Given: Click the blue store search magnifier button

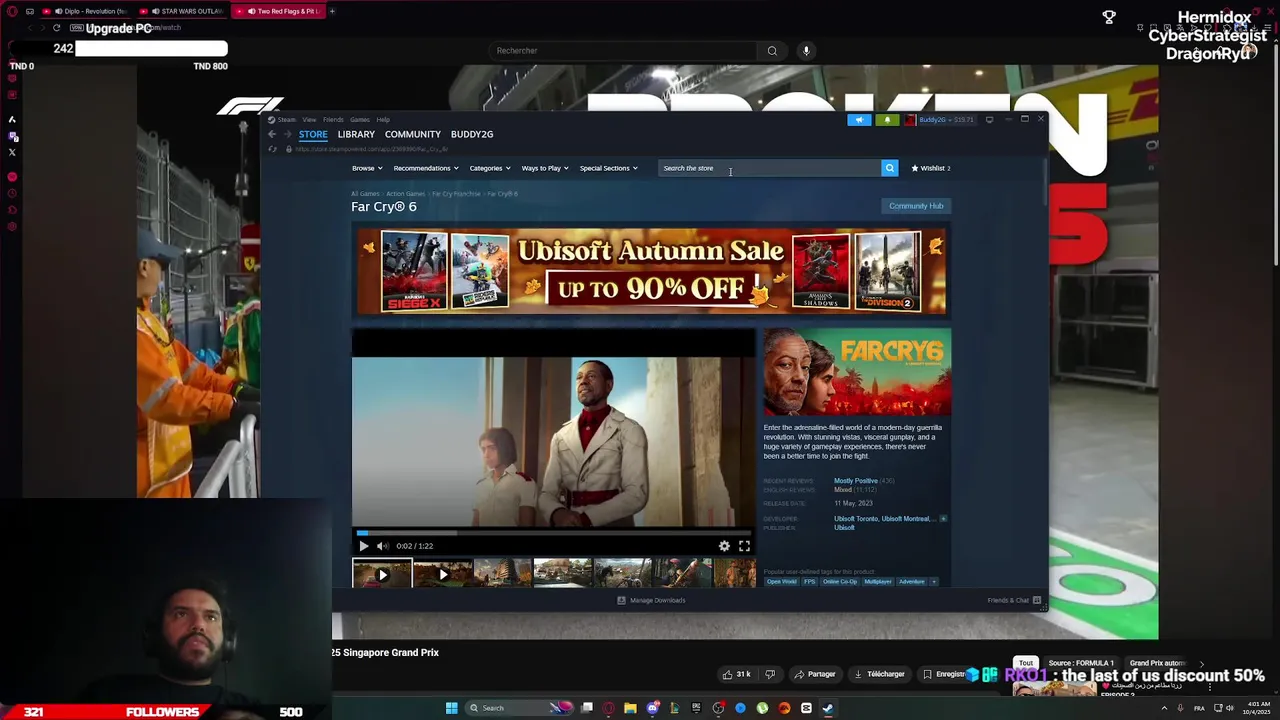Looking at the screenshot, I should 889,168.
